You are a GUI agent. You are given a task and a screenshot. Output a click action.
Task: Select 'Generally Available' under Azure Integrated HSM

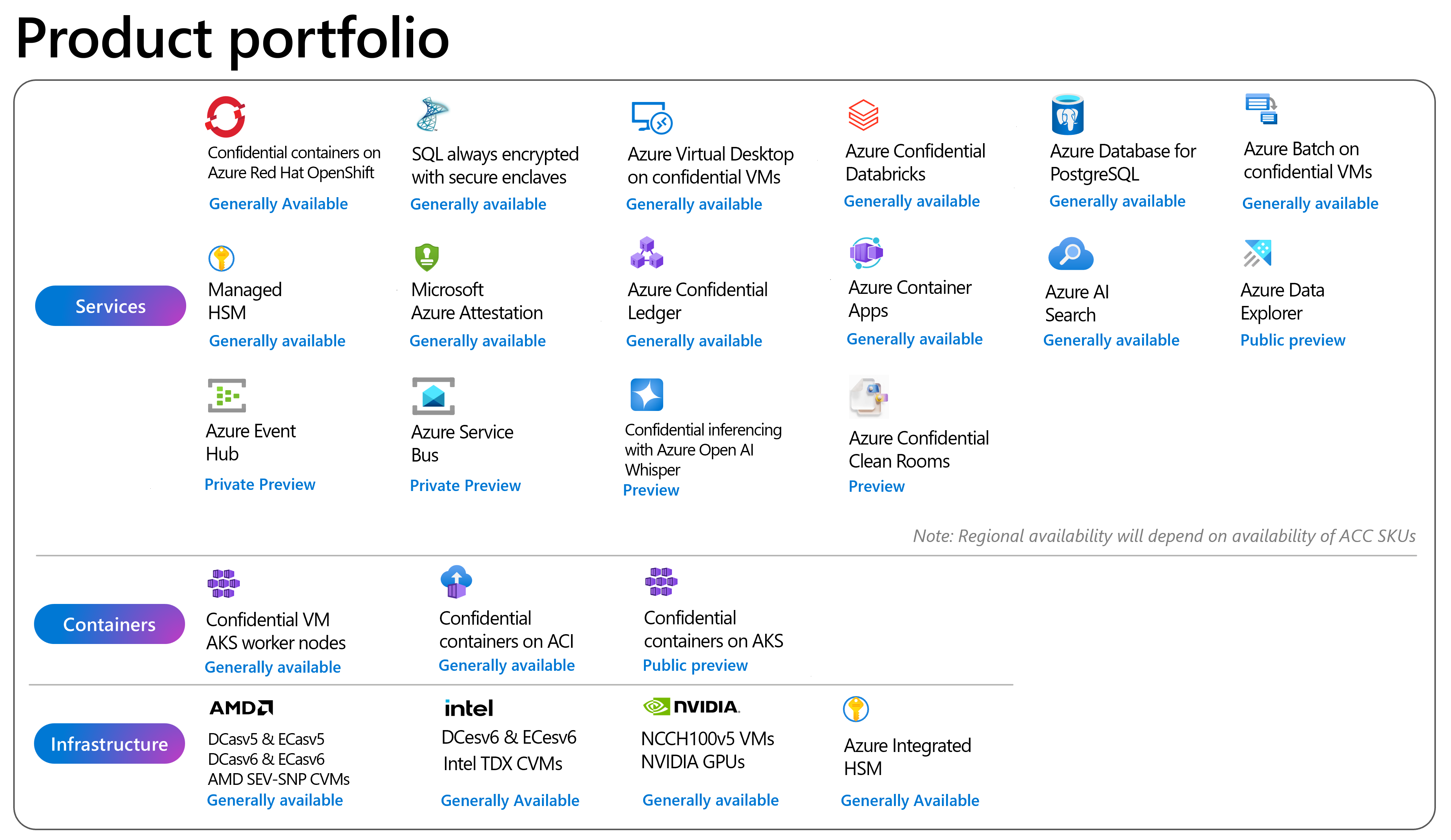910,801
